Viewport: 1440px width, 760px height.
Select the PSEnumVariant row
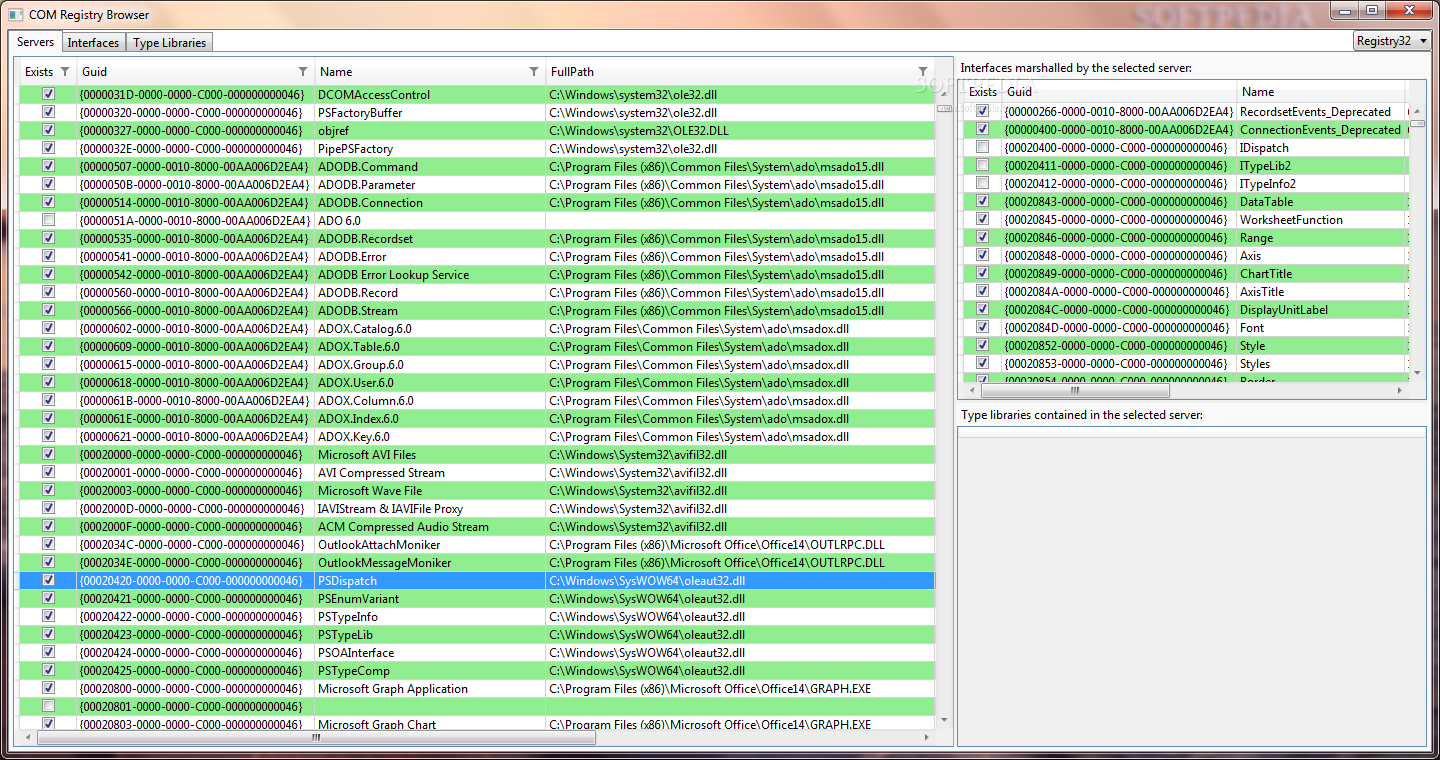pos(477,598)
